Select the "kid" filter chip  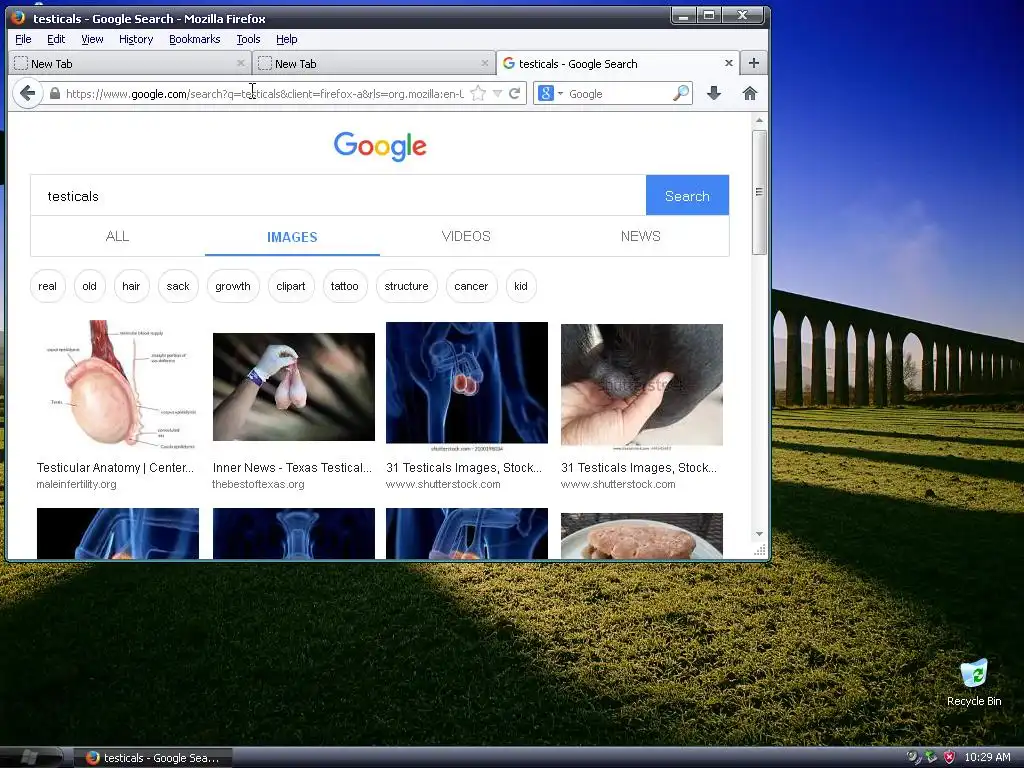(521, 286)
